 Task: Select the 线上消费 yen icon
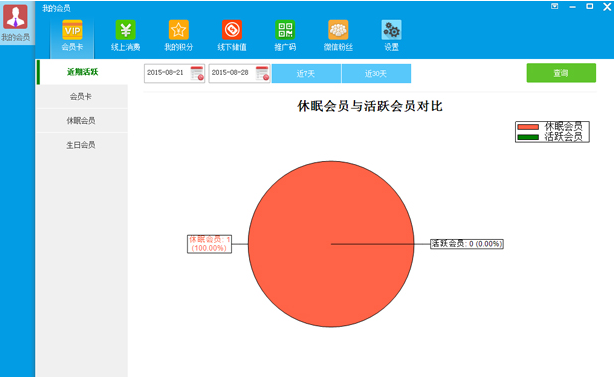(x=126, y=30)
